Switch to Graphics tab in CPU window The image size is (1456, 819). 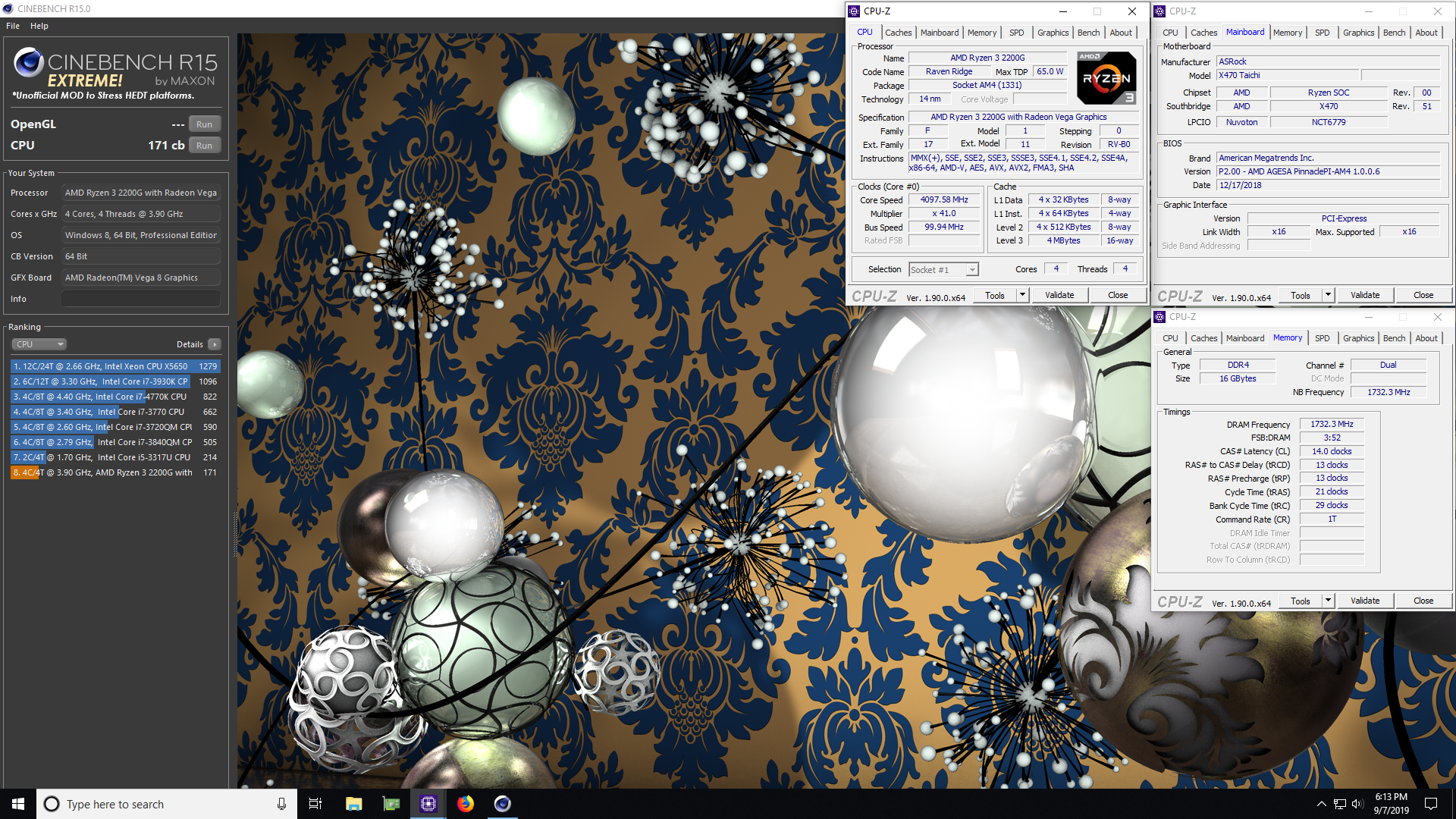click(1053, 33)
